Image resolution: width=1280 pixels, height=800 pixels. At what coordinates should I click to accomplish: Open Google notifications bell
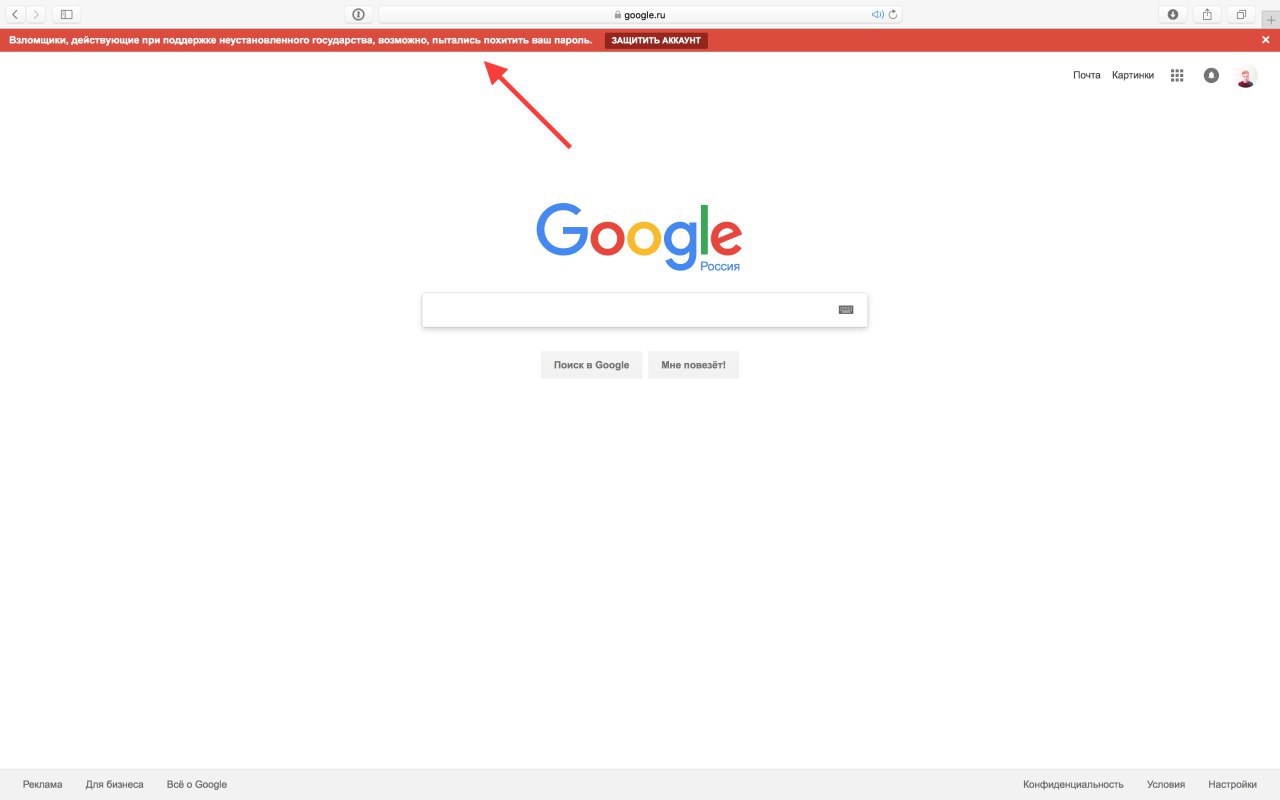(x=1211, y=75)
